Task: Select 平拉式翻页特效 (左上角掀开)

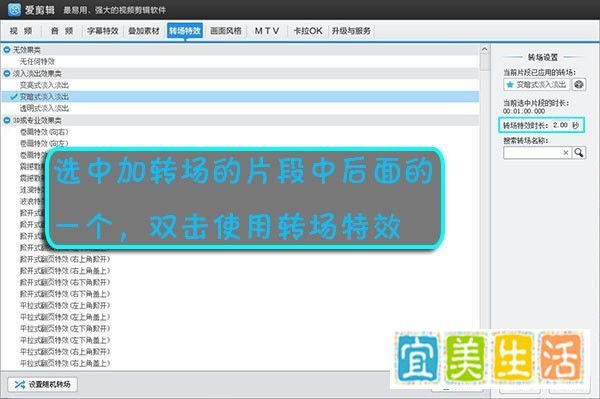Action: [x=65, y=305]
